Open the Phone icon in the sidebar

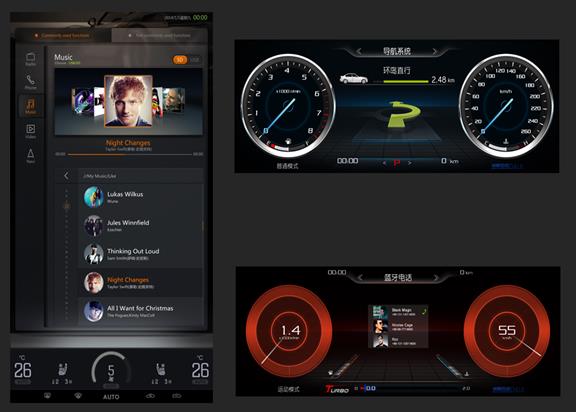30,82
